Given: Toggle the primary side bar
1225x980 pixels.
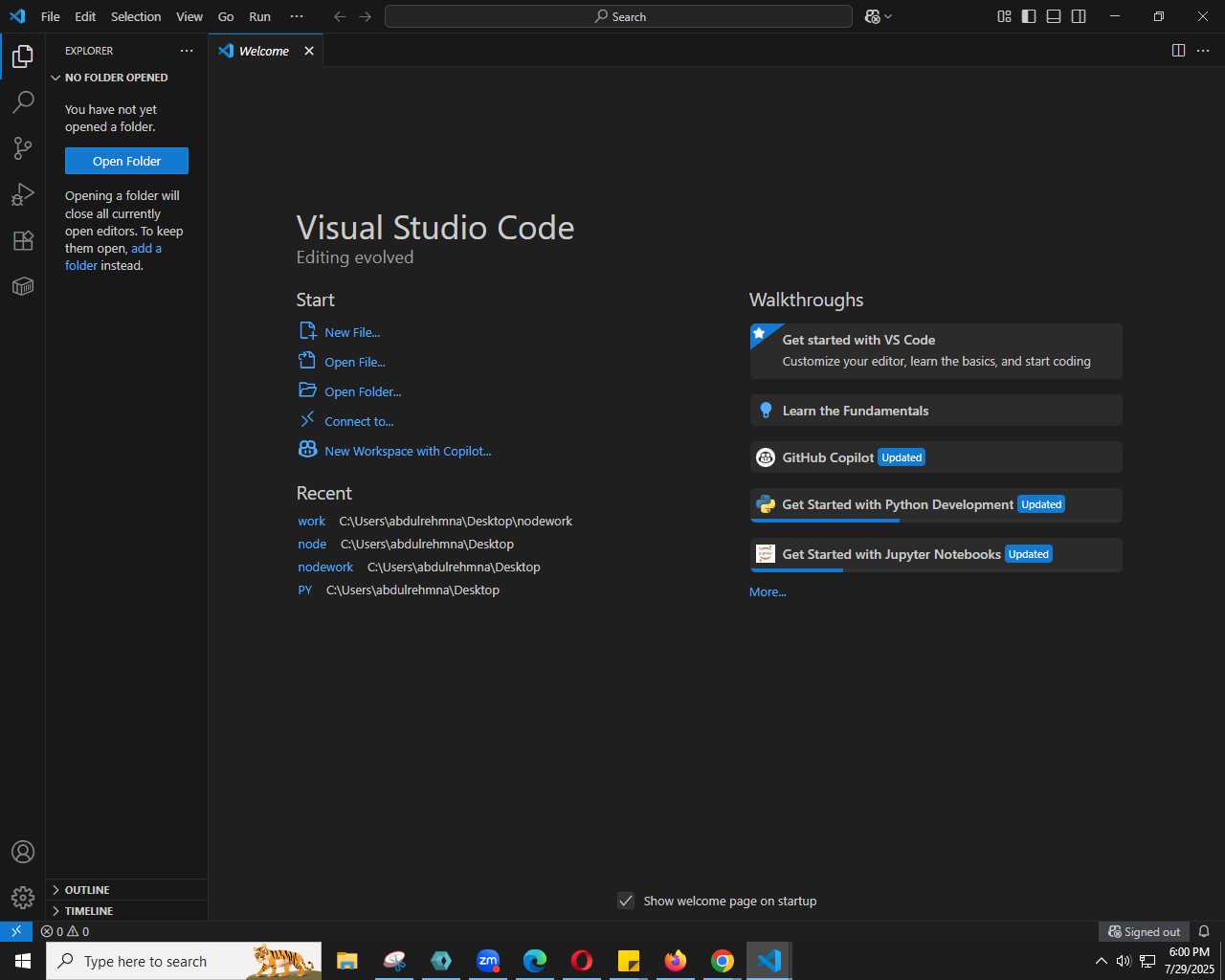Looking at the screenshot, I should (x=1029, y=16).
